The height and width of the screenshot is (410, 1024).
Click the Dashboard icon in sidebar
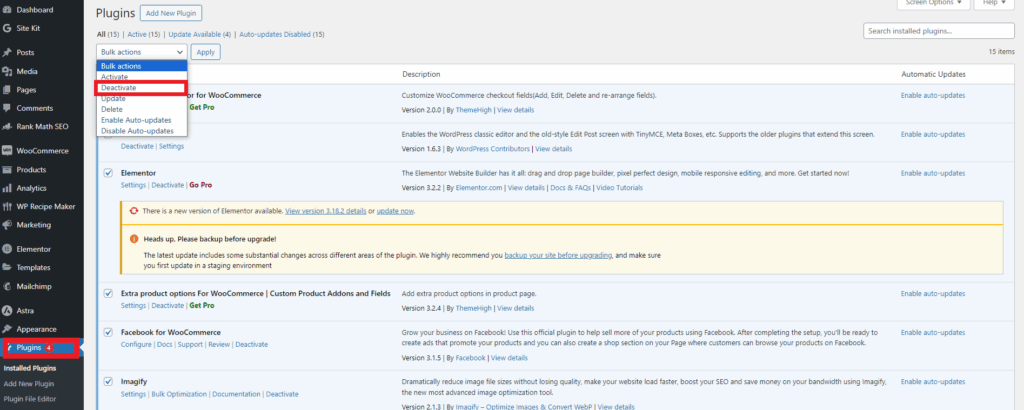(8, 10)
